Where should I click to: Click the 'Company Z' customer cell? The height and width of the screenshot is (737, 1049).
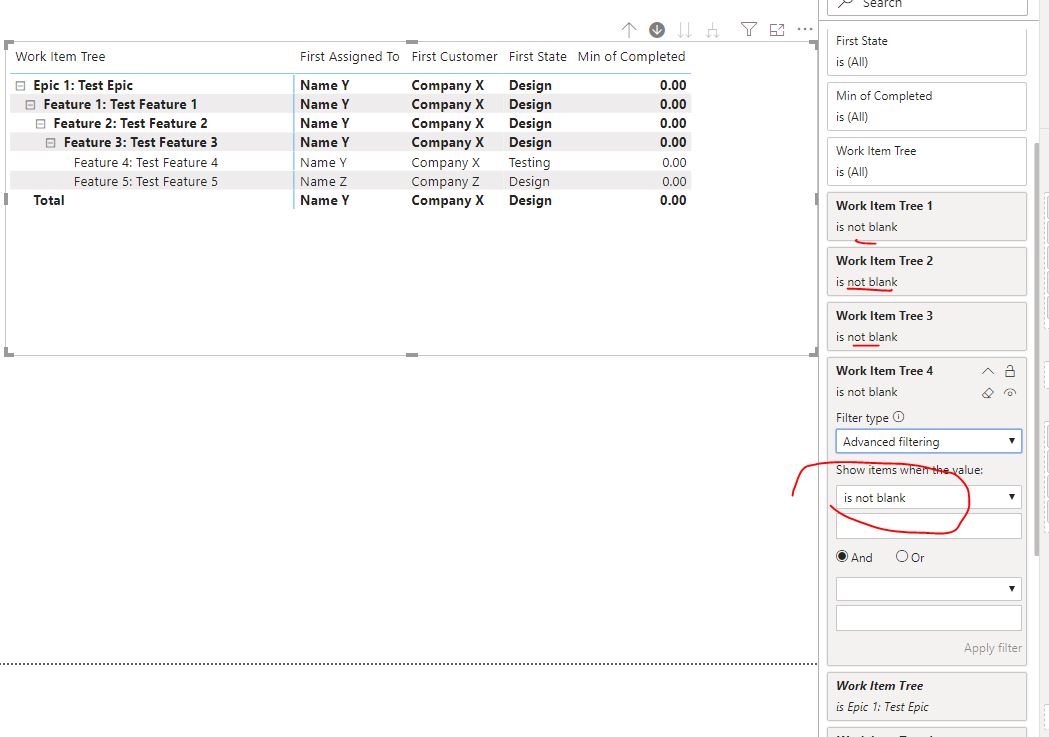445,181
